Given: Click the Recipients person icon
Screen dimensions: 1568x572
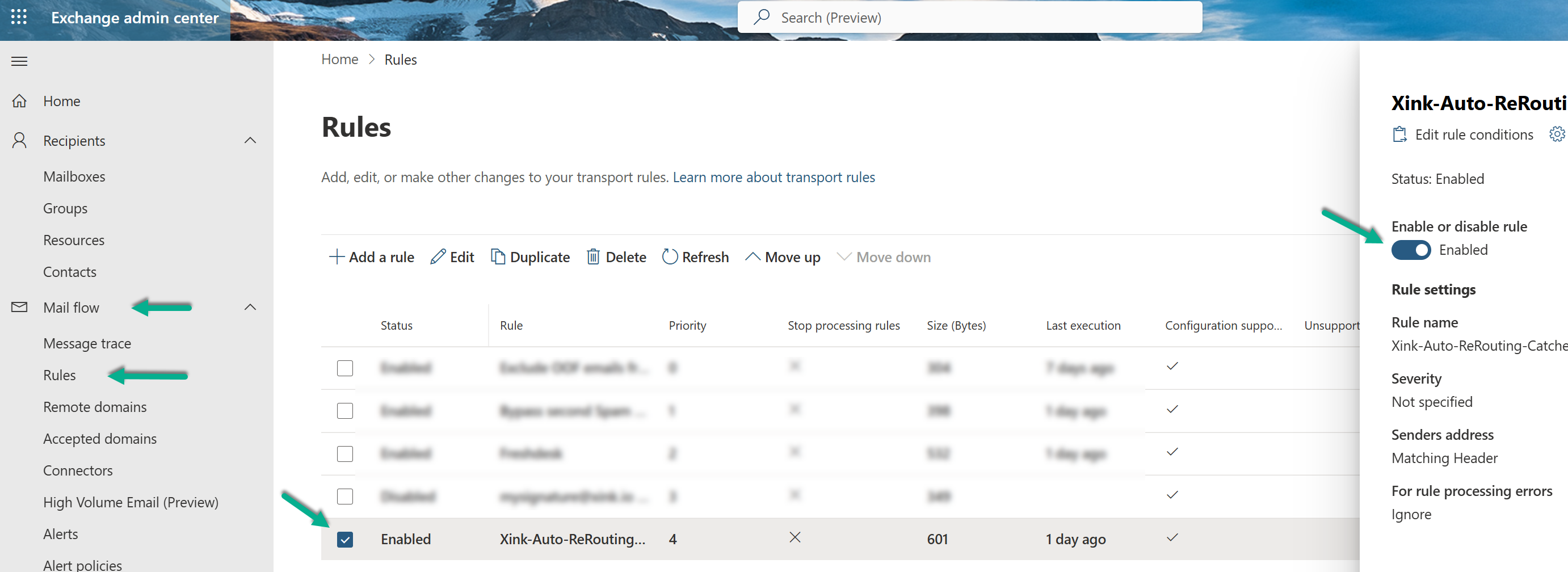Looking at the screenshot, I should pos(19,141).
